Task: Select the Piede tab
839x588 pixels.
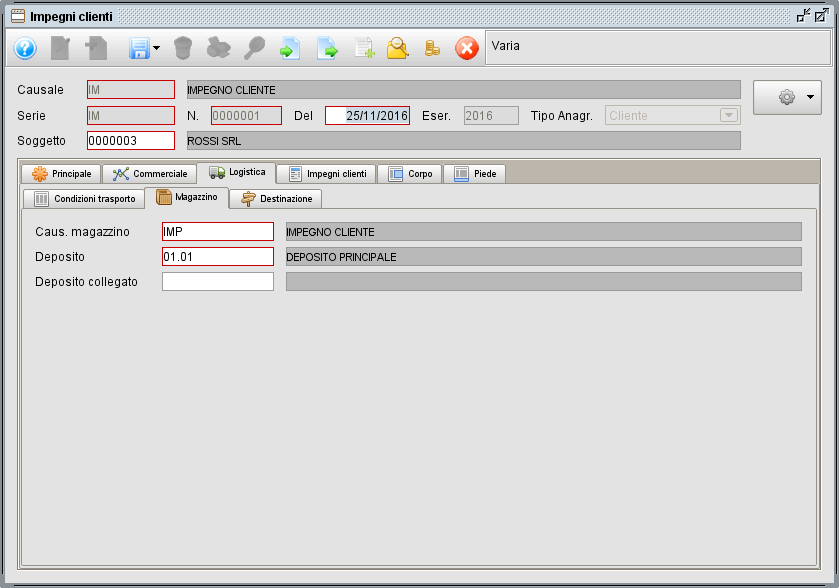Action: pos(477,172)
